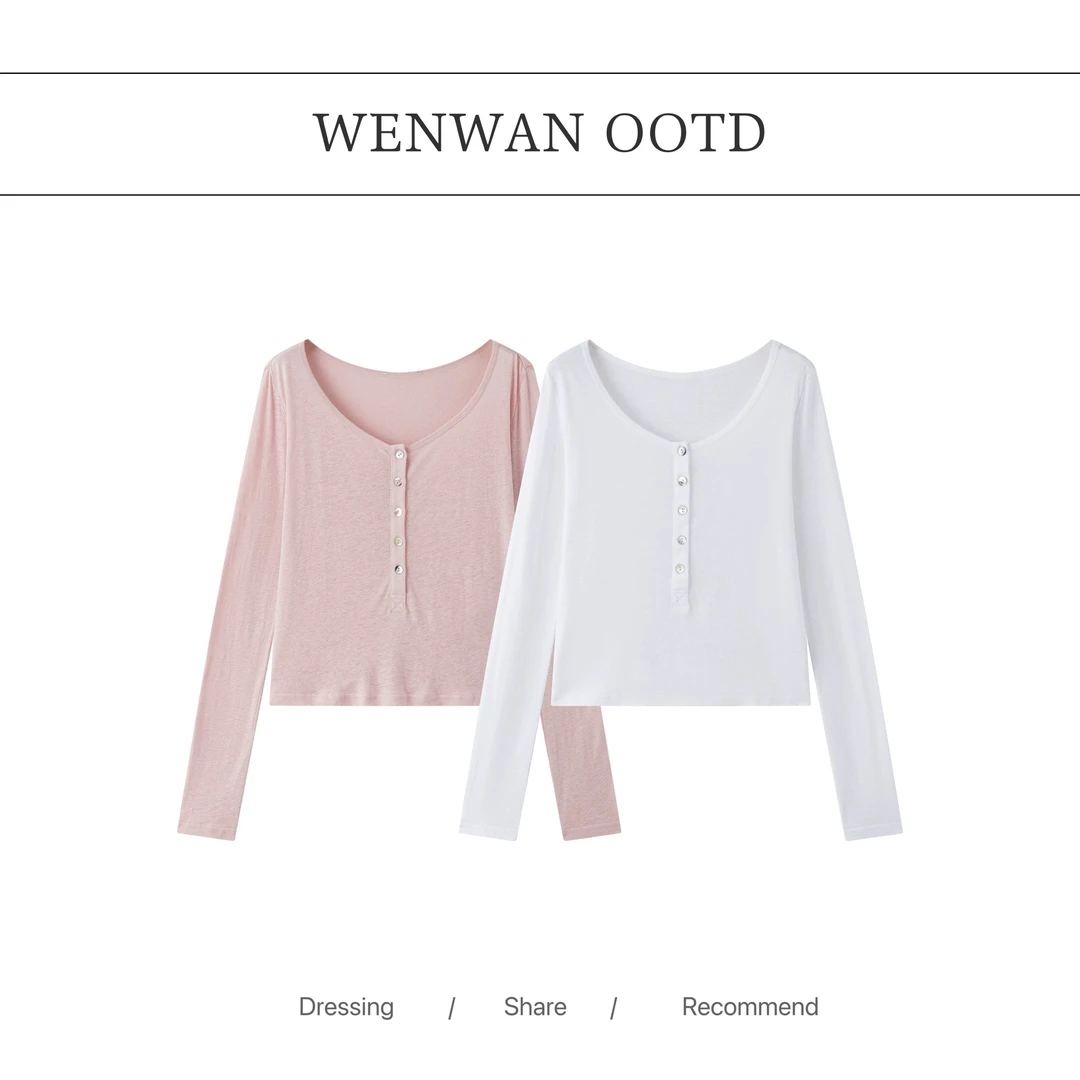Click the bottom button on pink shirt
The width and height of the screenshot is (1080, 1080).
pyautogui.click(x=399, y=569)
